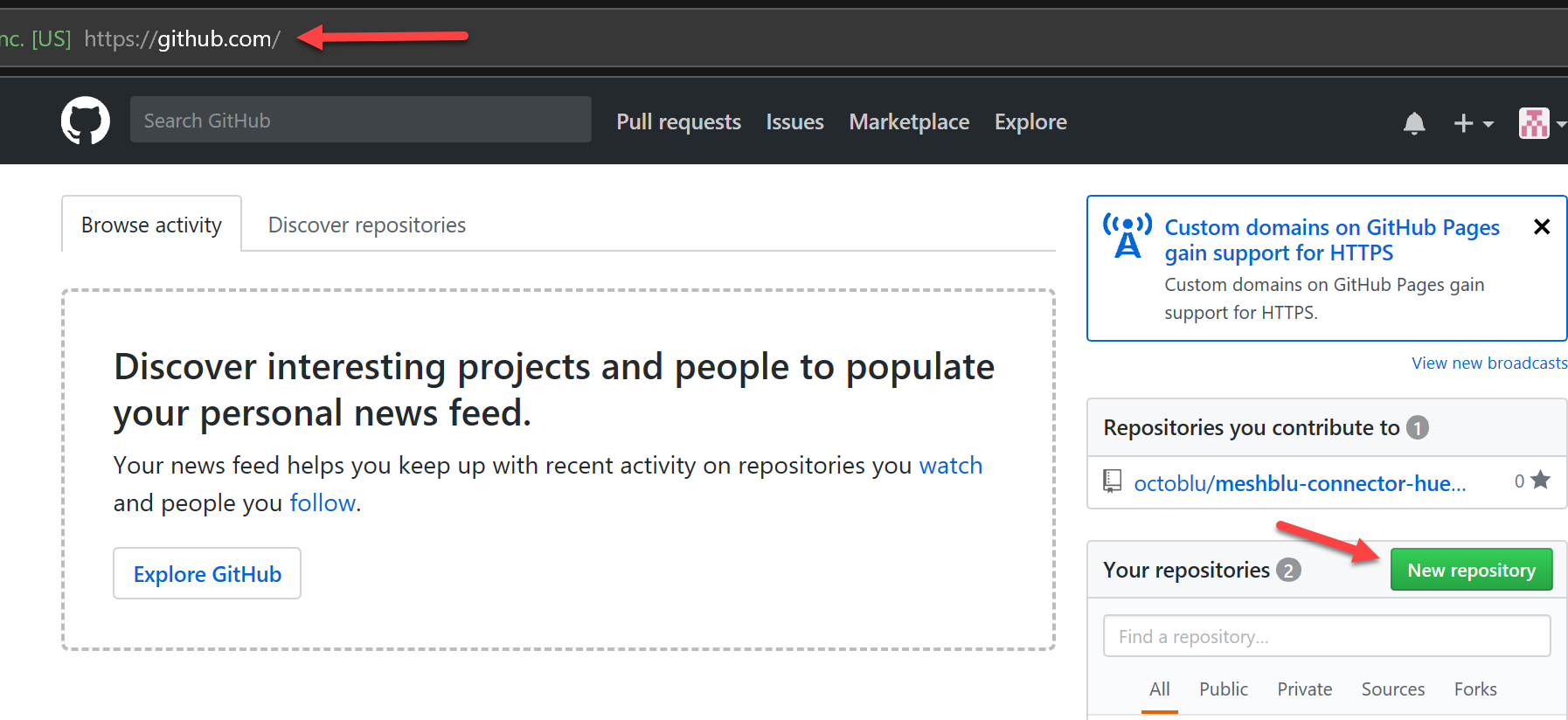The width and height of the screenshot is (1568, 720).
Task: Click the Your repositories count badge
Action: 1288,570
